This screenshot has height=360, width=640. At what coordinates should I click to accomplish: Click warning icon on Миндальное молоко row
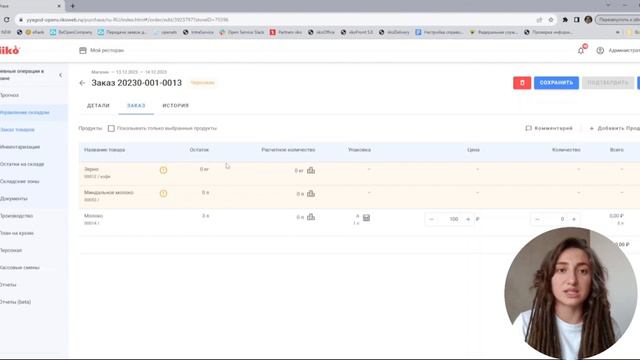tap(163, 193)
